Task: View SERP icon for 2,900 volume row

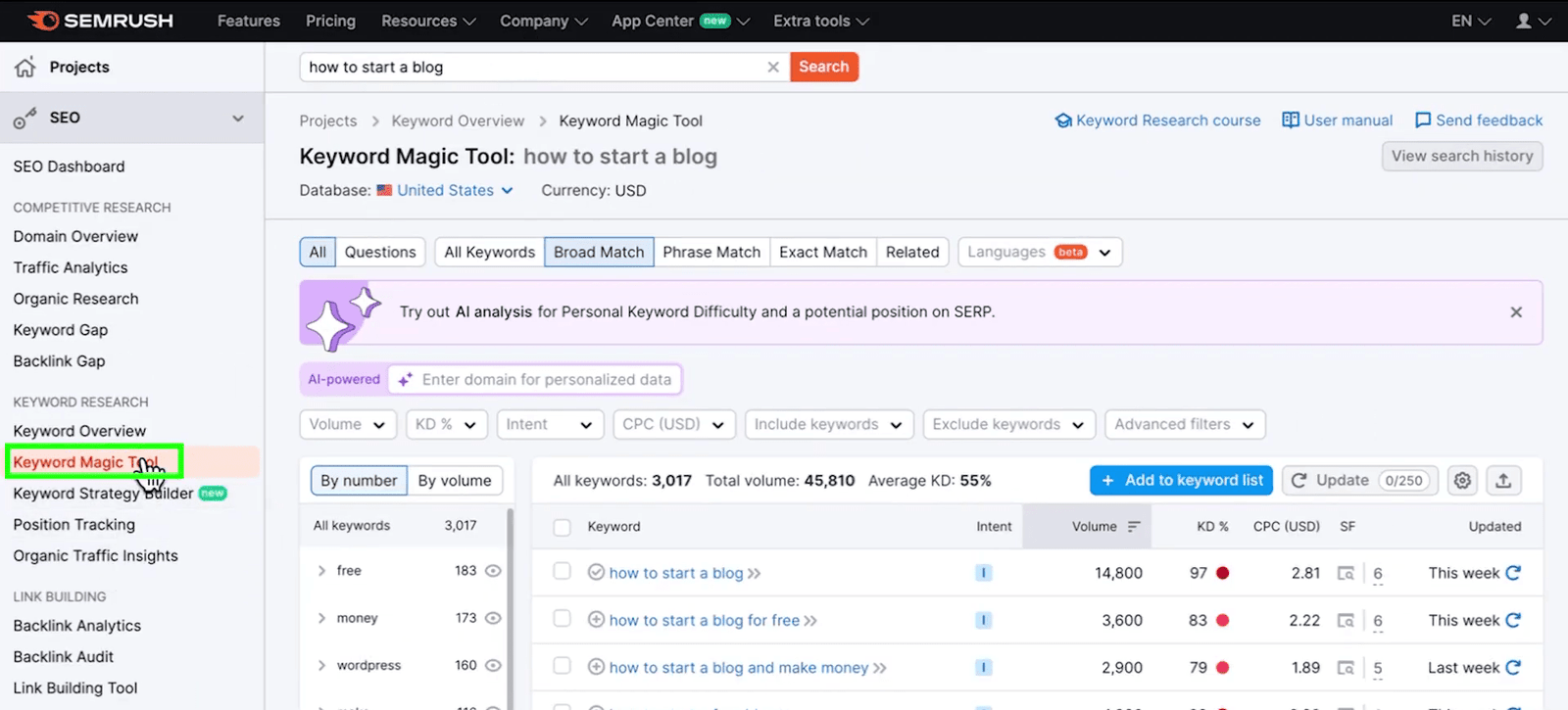Action: (x=1347, y=668)
